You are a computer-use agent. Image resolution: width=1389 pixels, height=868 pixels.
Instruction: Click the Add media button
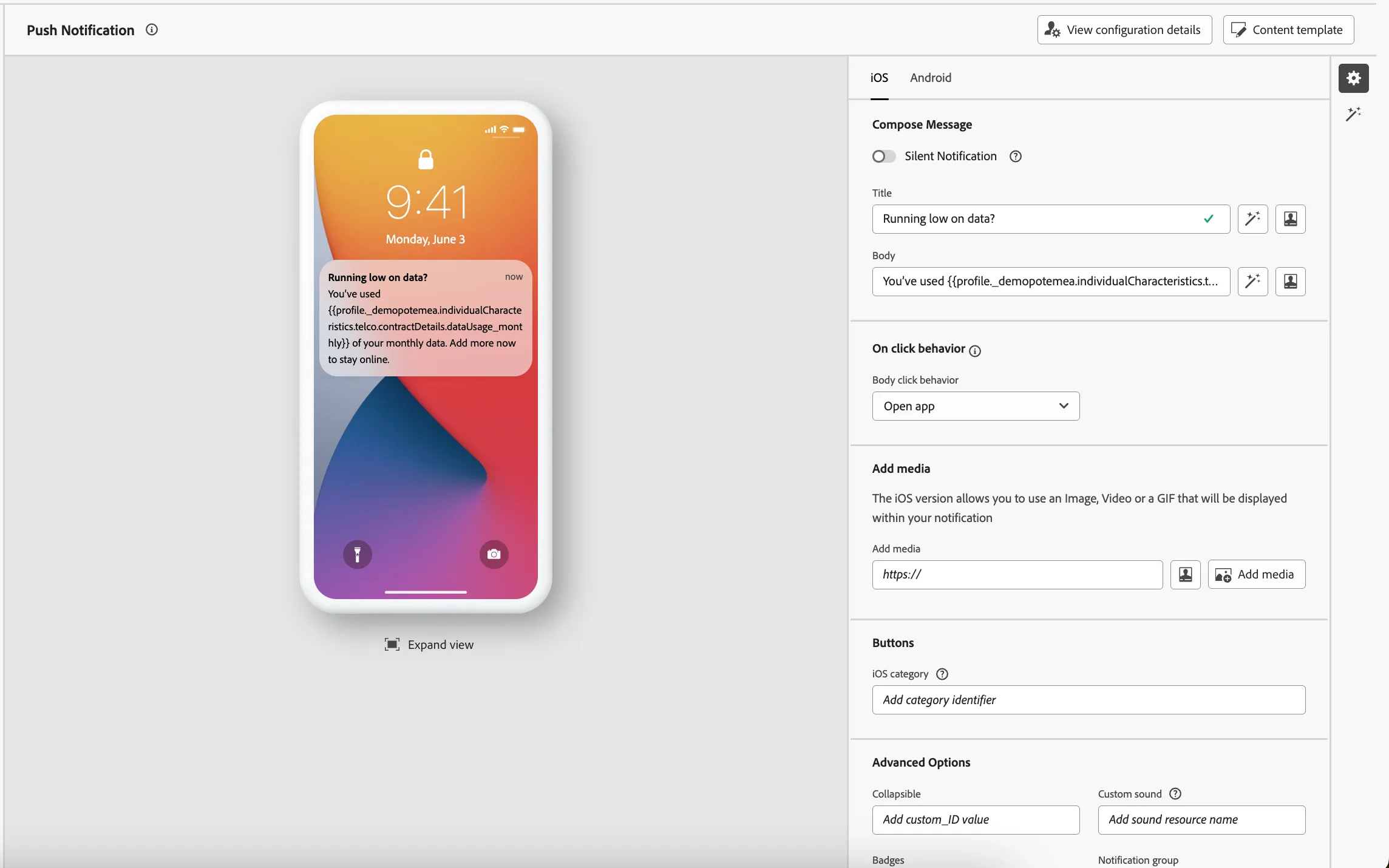[x=1256, y=575]
